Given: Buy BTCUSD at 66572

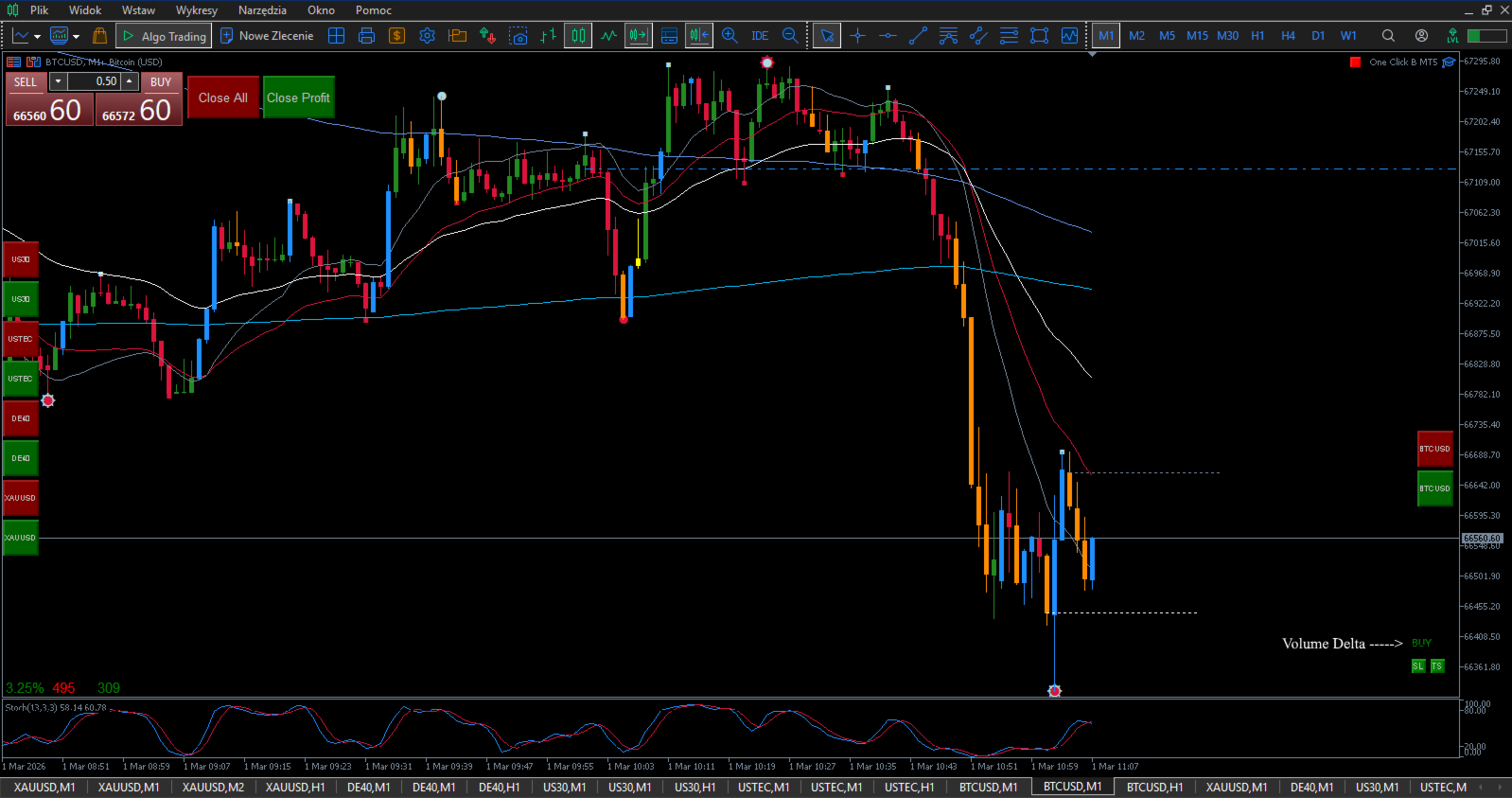Looking at the screenshot, I should [138, 111].
